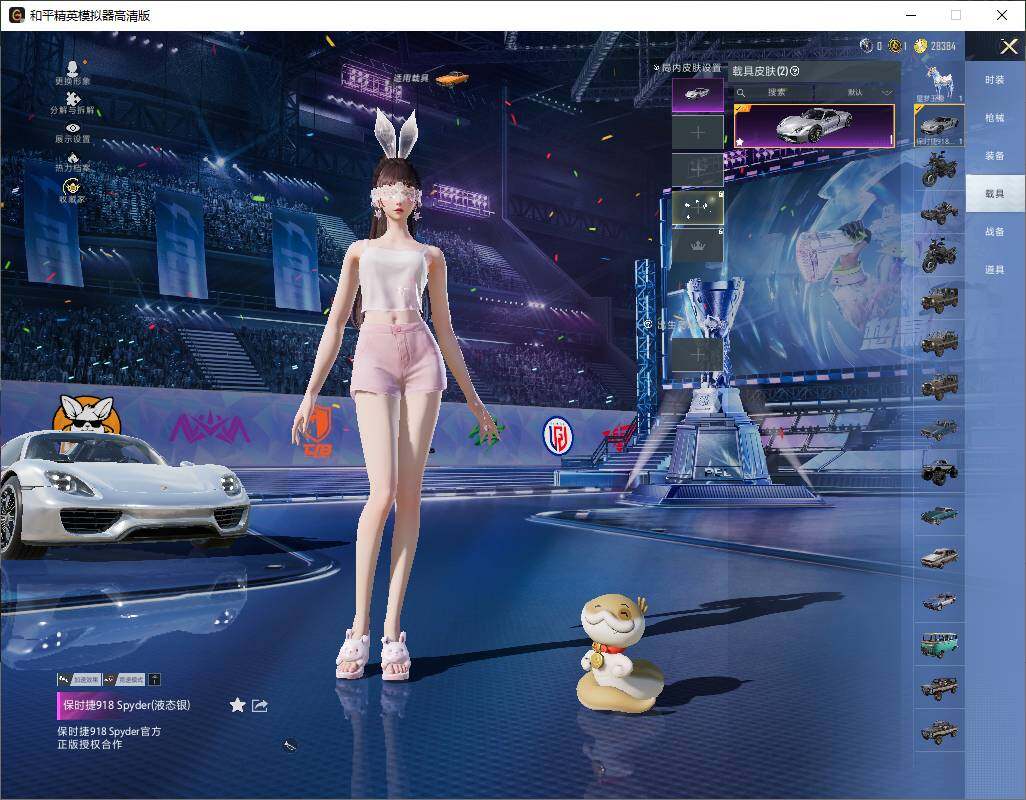Select the teal minibus thumbnail
1026x800 pixels.
point(940,644)
